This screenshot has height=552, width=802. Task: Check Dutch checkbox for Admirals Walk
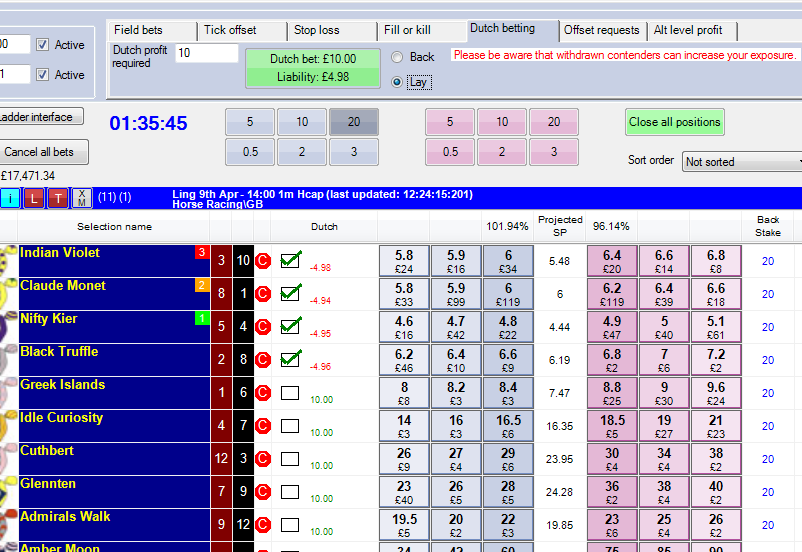pyautogui.click(x=290, y=525)
